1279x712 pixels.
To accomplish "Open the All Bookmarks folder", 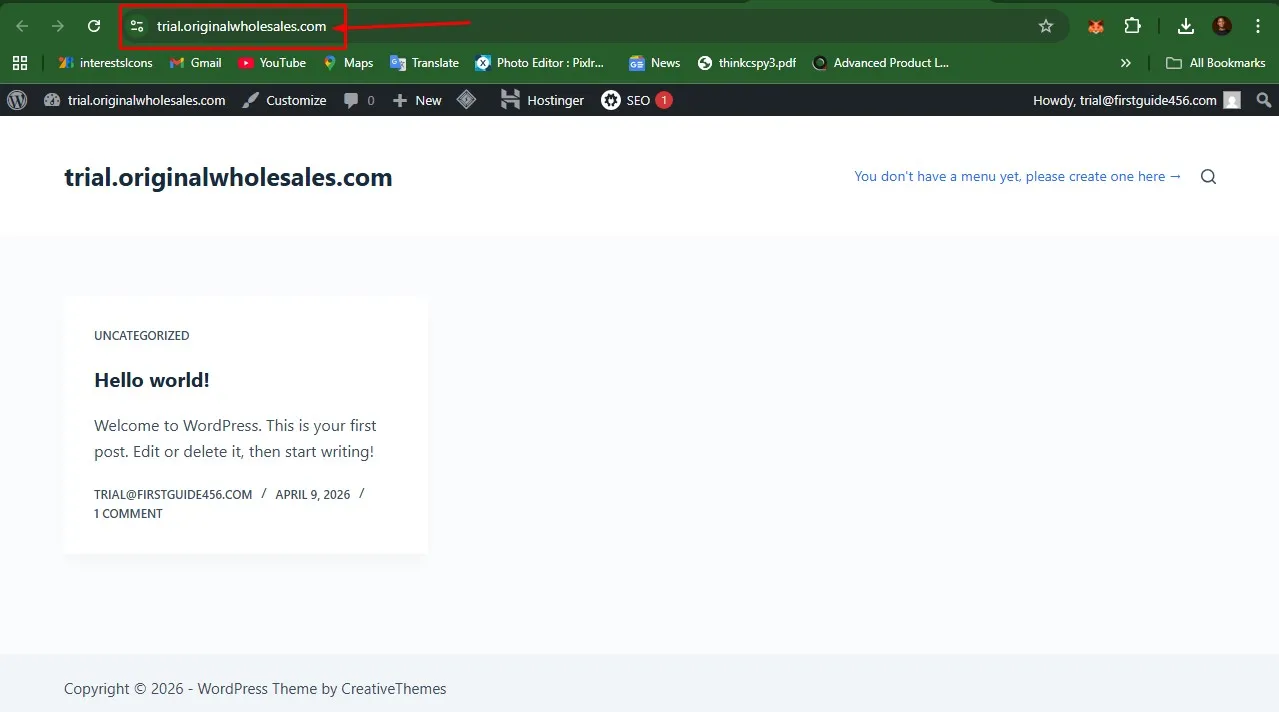I will click(1216, 63).
